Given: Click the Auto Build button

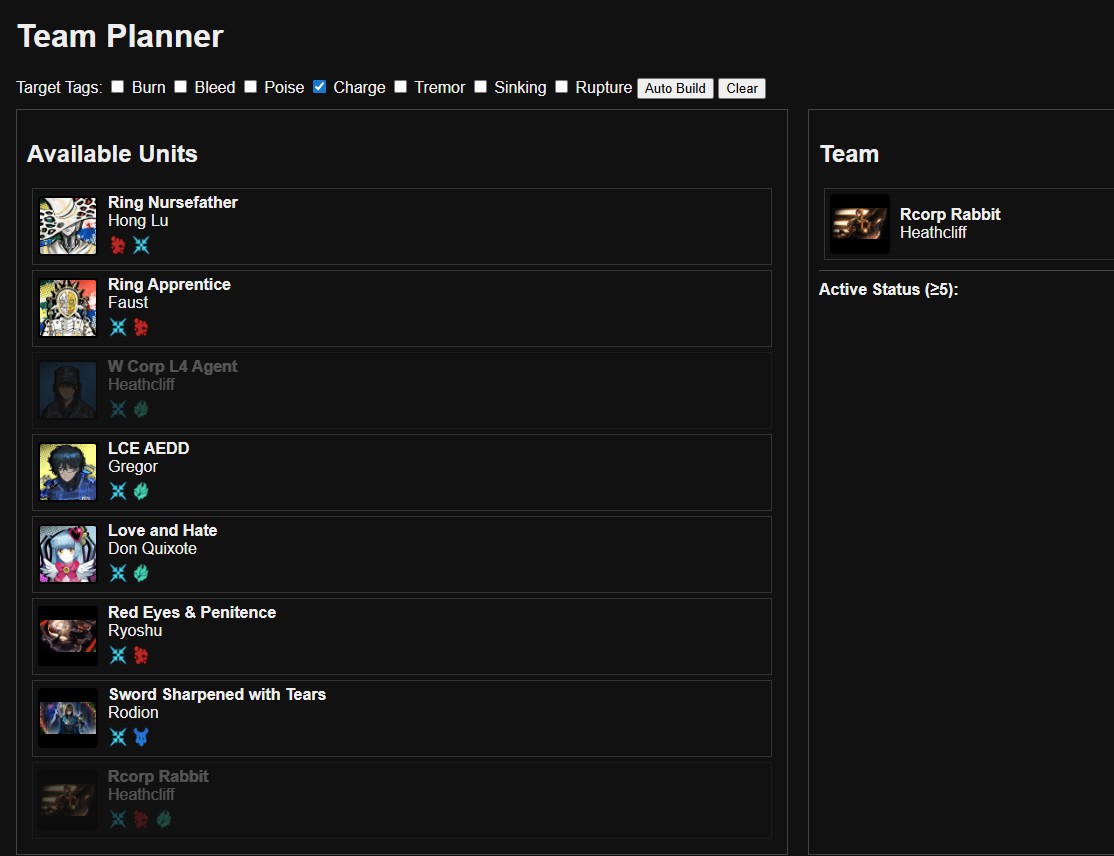Looking at the screenshot, I should [675, 88].
